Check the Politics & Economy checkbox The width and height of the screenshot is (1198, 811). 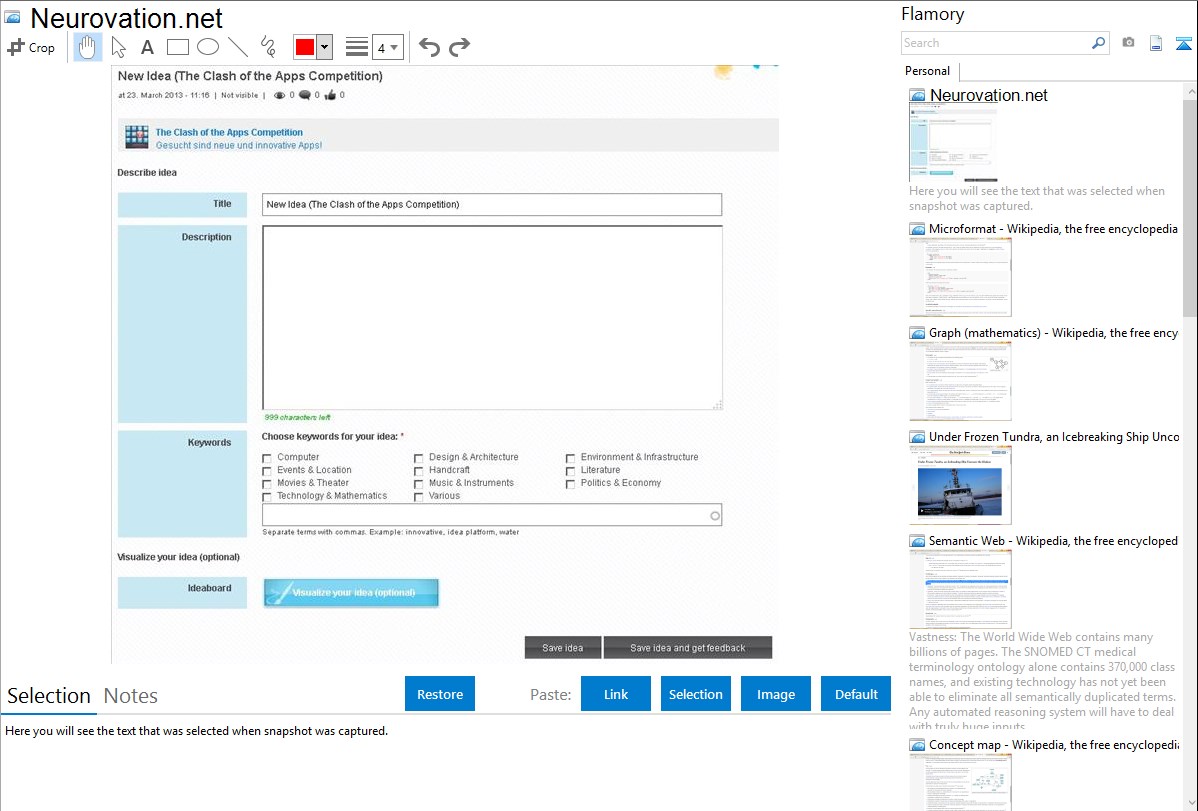click(570, 484)
